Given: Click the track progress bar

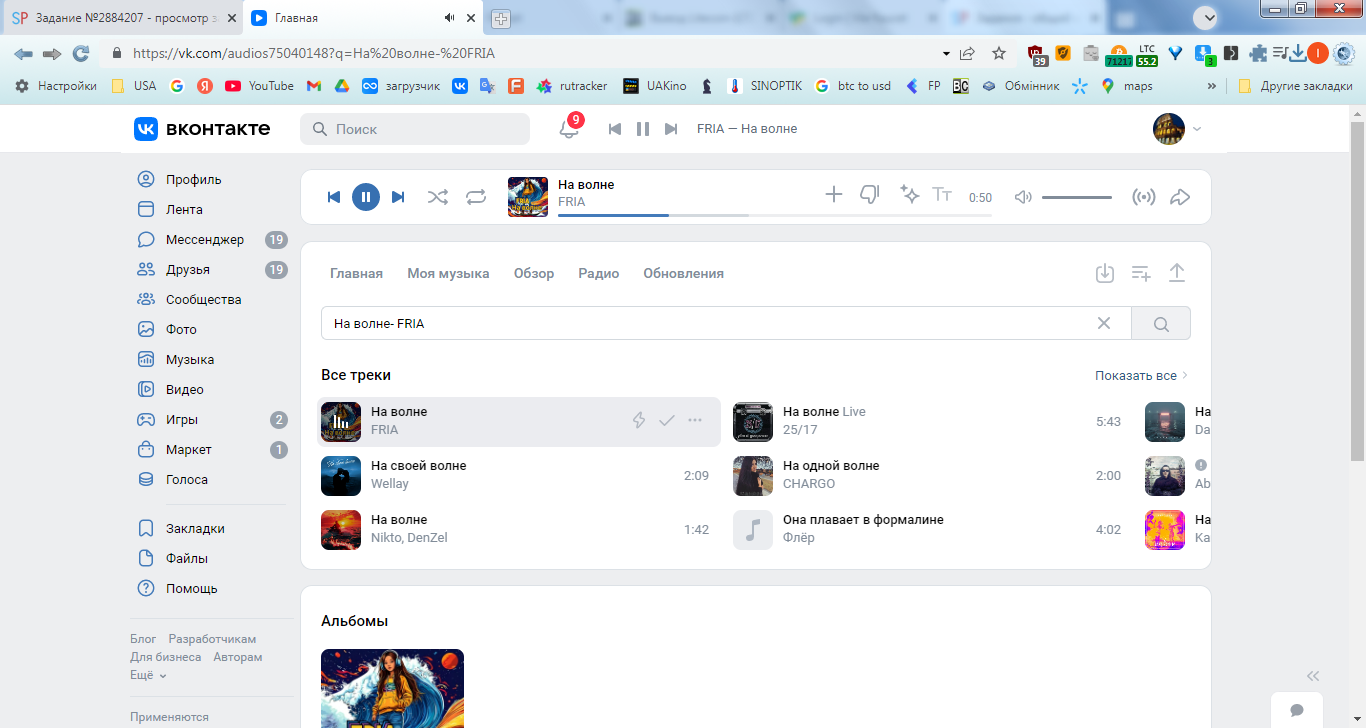Looking at the screenshot, I should tap(775, 215).
